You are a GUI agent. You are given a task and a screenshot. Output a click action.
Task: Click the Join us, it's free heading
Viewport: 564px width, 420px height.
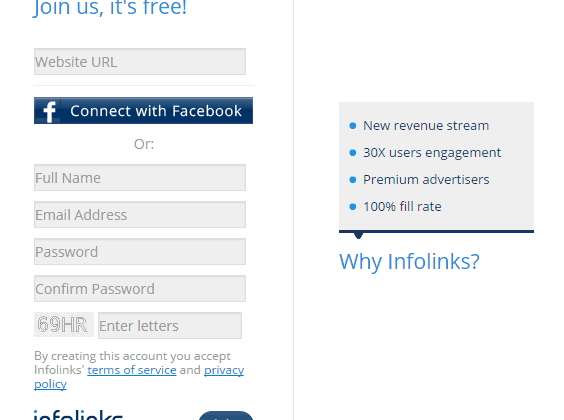coord(110,8)
